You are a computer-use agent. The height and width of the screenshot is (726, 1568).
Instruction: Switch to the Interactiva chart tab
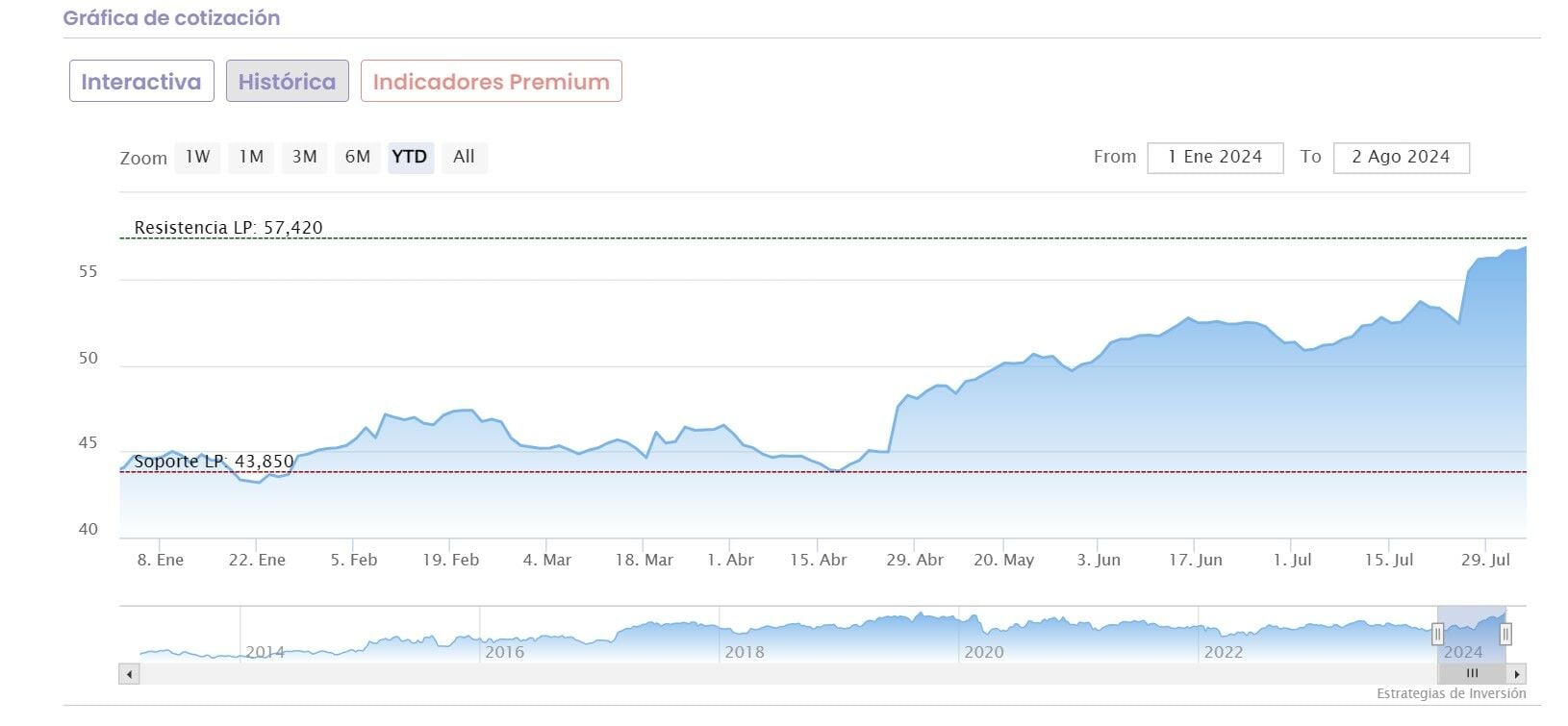tap(141, 82)
